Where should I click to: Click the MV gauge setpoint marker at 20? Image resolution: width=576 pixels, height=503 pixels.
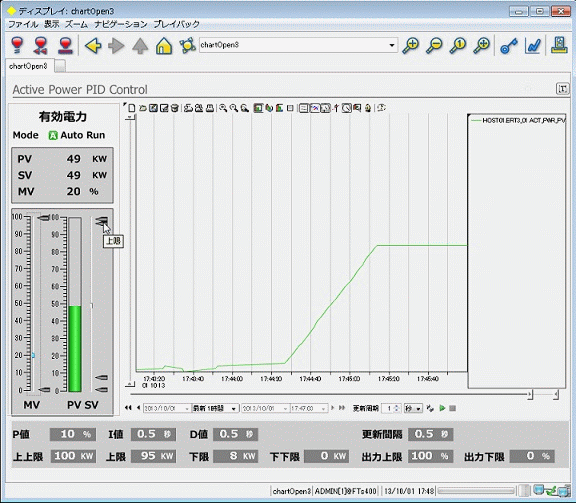[x=33, y=355]
